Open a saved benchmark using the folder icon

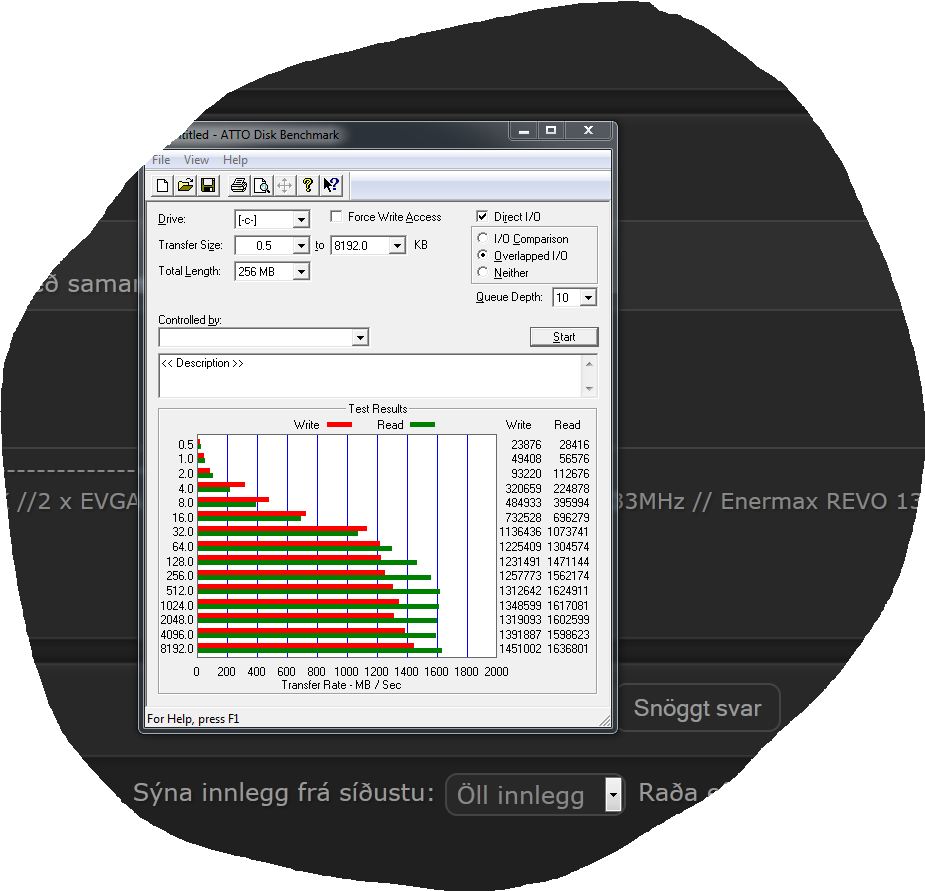click(x=185, y=185)
